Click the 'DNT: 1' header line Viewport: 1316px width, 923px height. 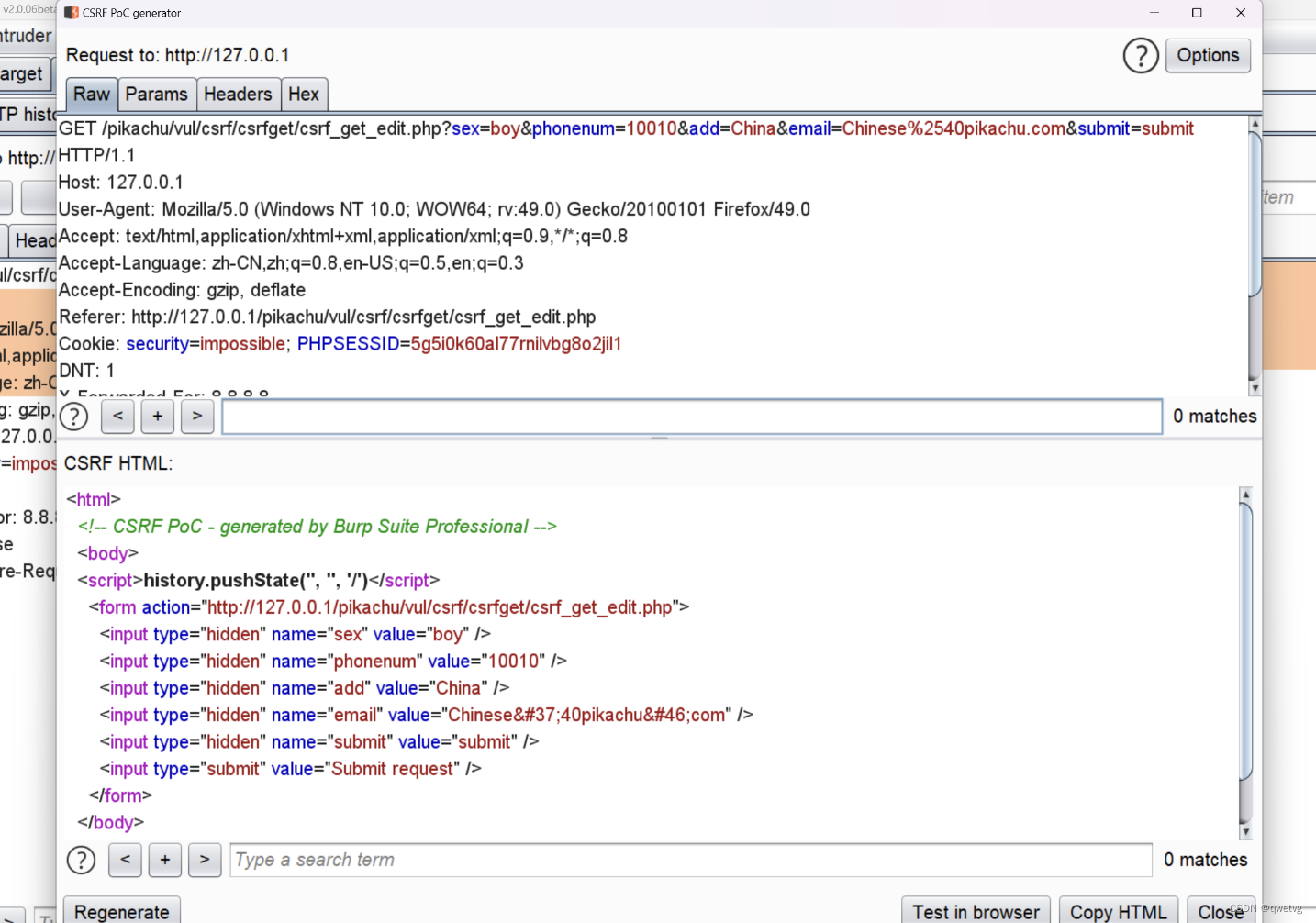click(87, 371)
